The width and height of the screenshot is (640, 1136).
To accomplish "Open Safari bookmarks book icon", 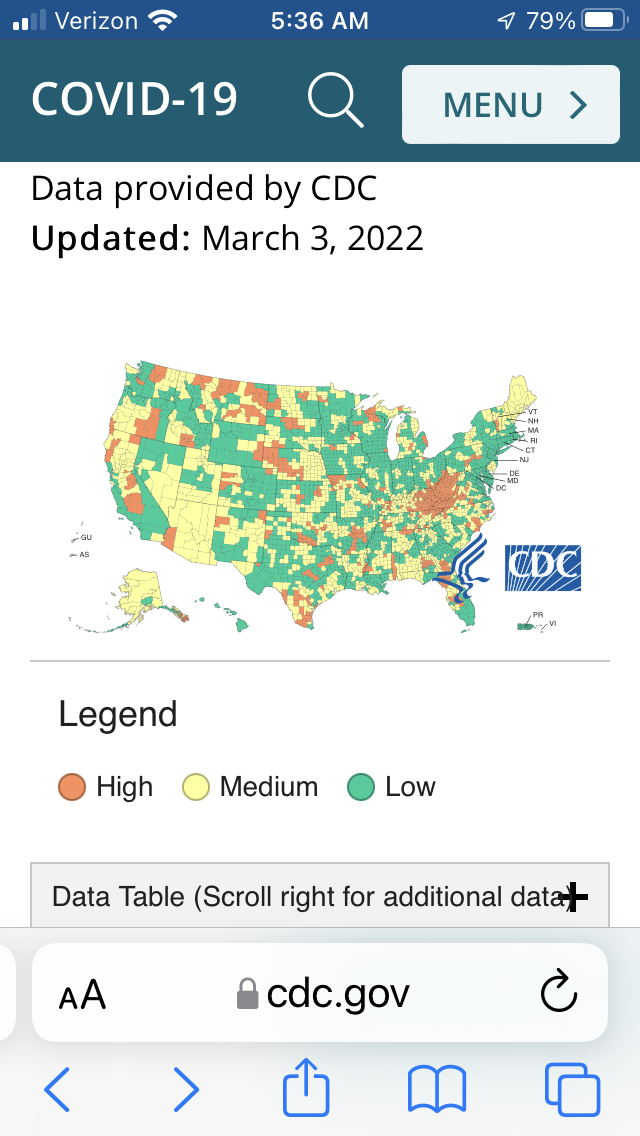I will point(437,1088).
